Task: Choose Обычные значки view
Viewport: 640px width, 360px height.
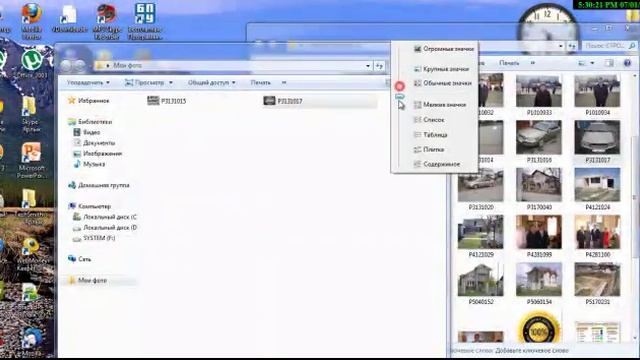Action: (442, 83)
